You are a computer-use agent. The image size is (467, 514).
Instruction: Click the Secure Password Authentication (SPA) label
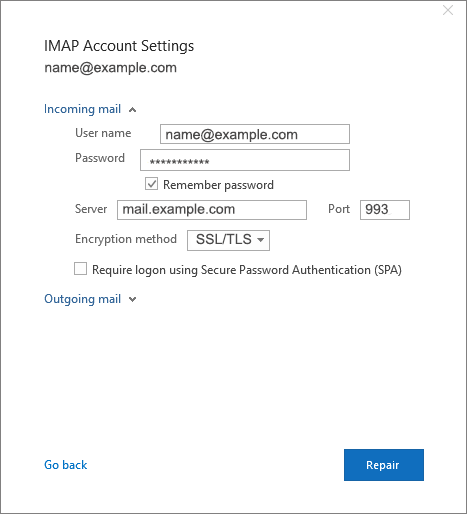[247, 270]
